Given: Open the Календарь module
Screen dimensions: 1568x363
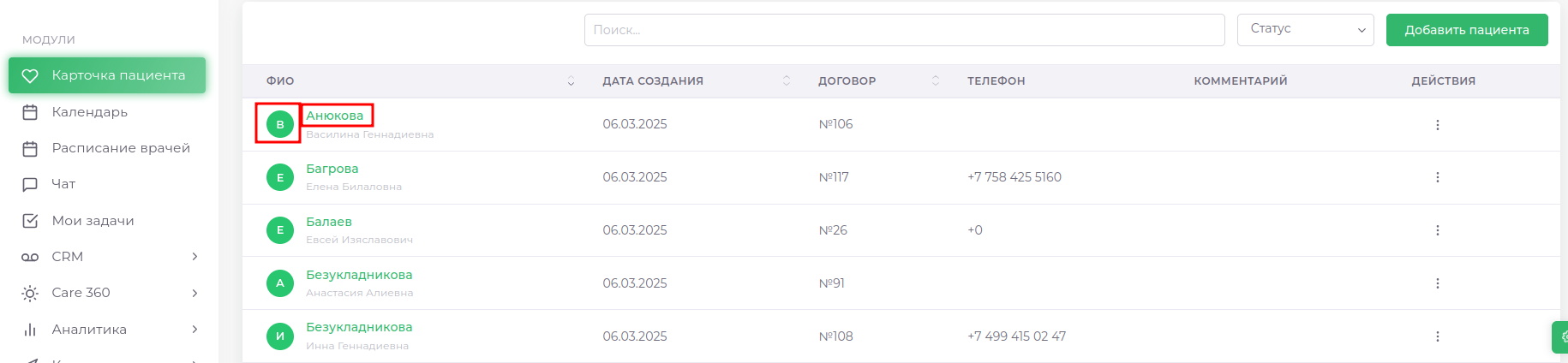Looking at the screenshot, I should click(x=89, y=112).
